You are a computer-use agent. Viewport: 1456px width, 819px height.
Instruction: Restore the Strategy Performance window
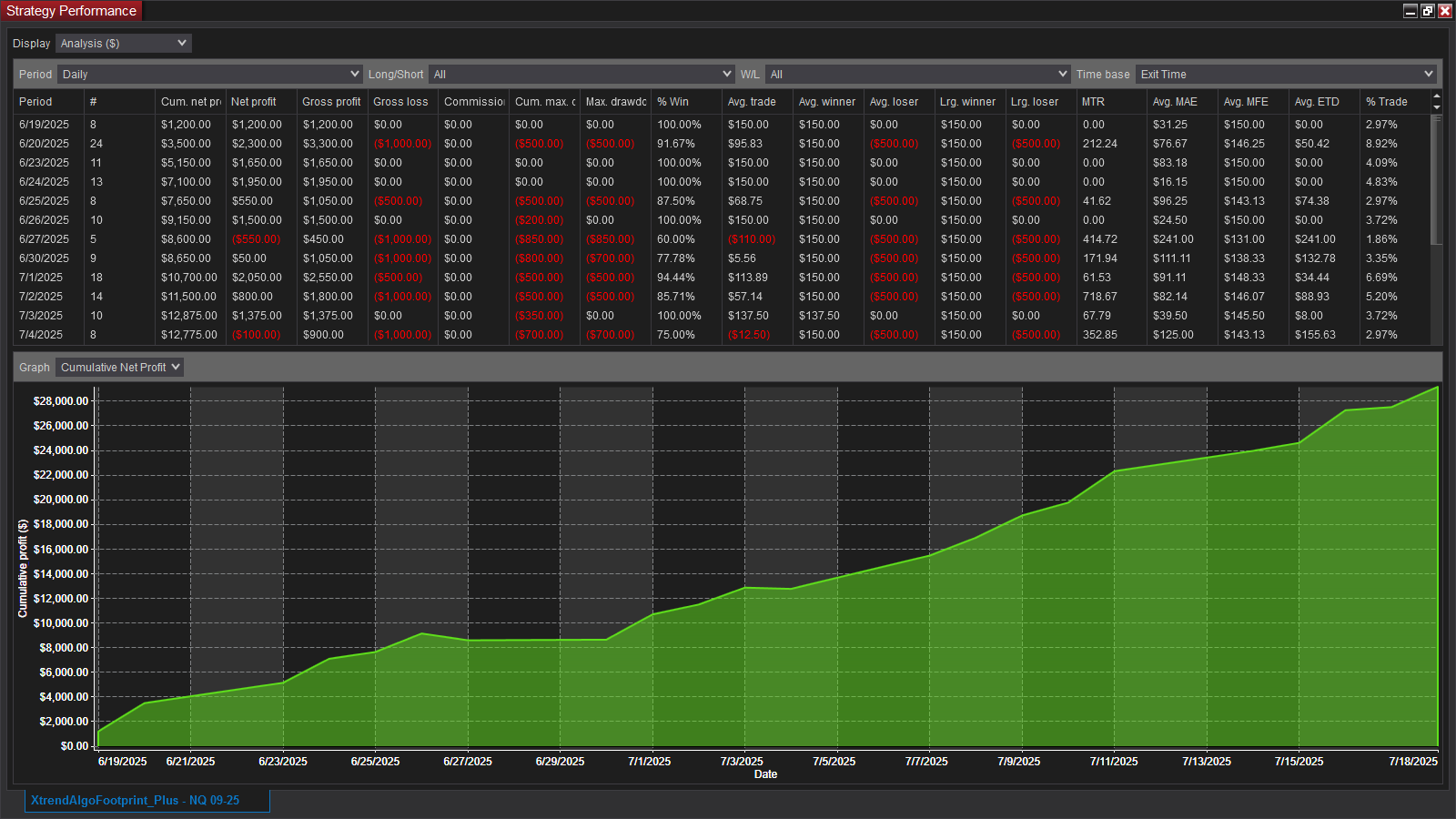click(x=1428, y=11)
